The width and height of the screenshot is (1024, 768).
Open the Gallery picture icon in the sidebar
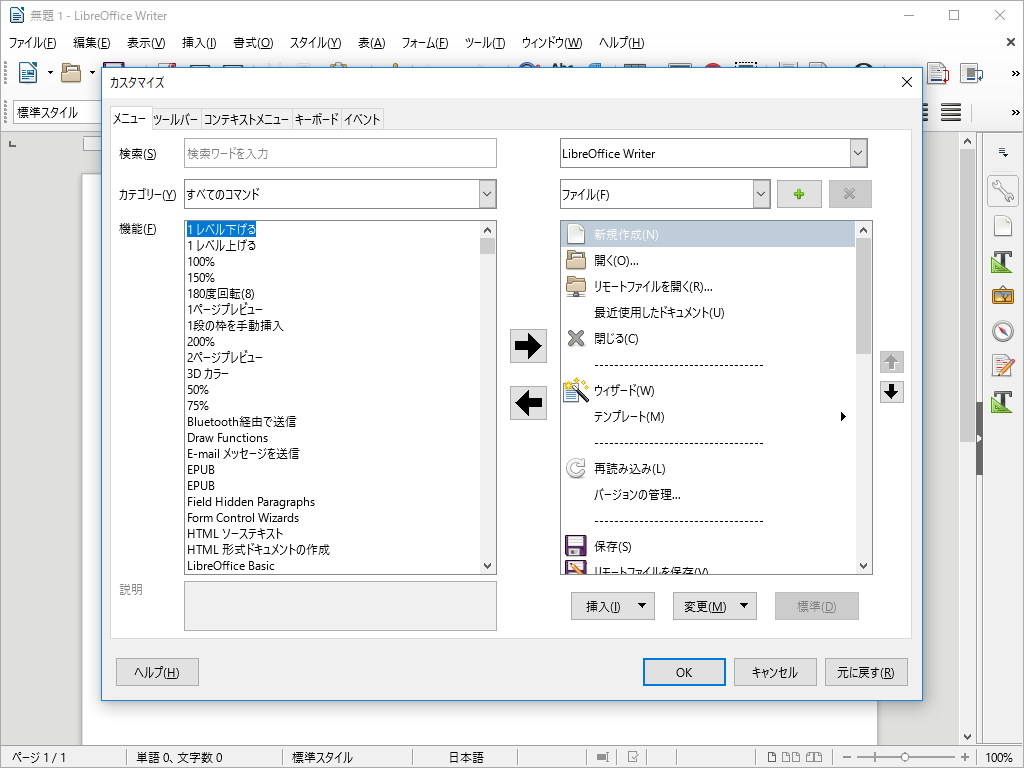click(1002, 296)
